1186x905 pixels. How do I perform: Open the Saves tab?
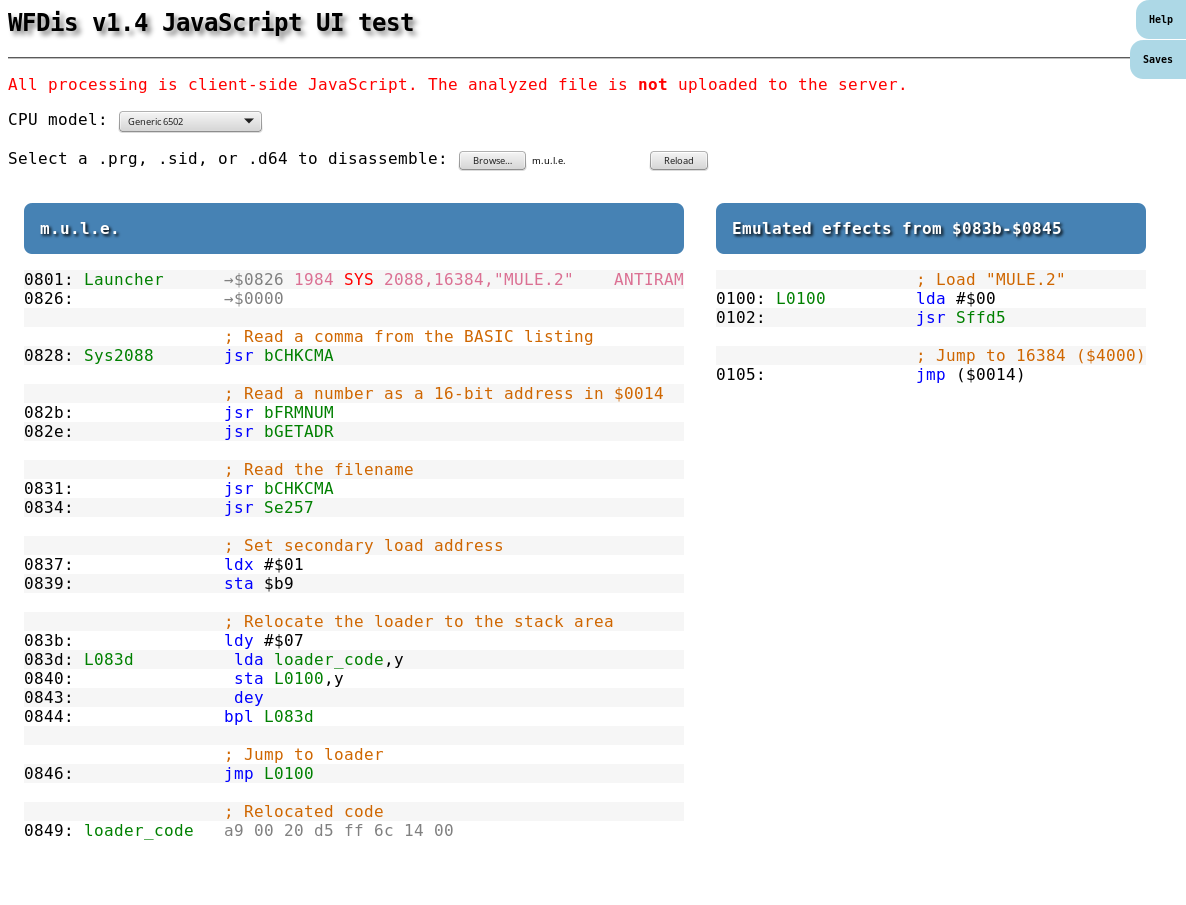1157,60
